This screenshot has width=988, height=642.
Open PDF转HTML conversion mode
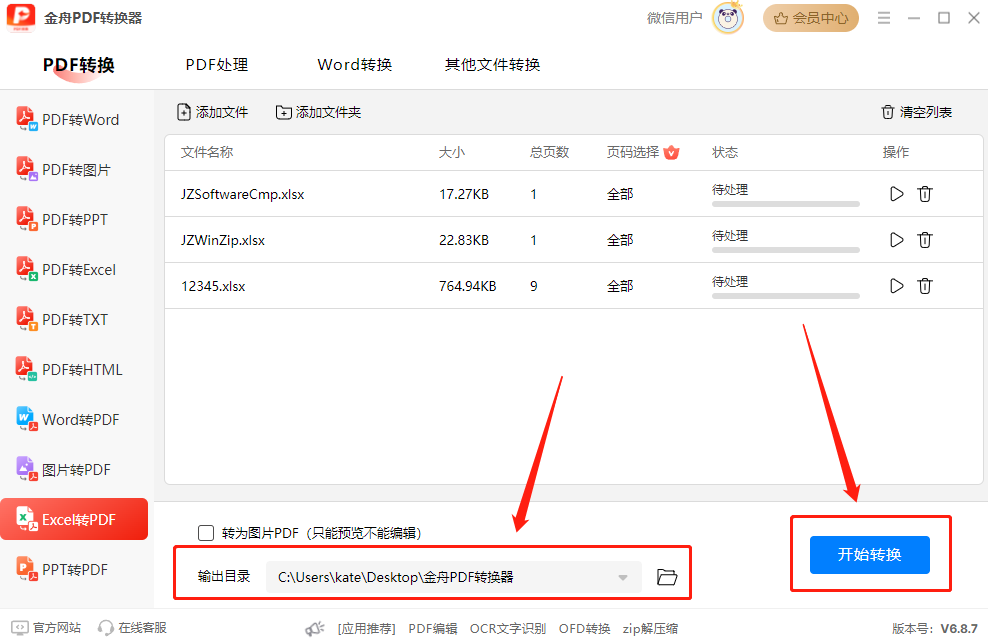point(74,369)
